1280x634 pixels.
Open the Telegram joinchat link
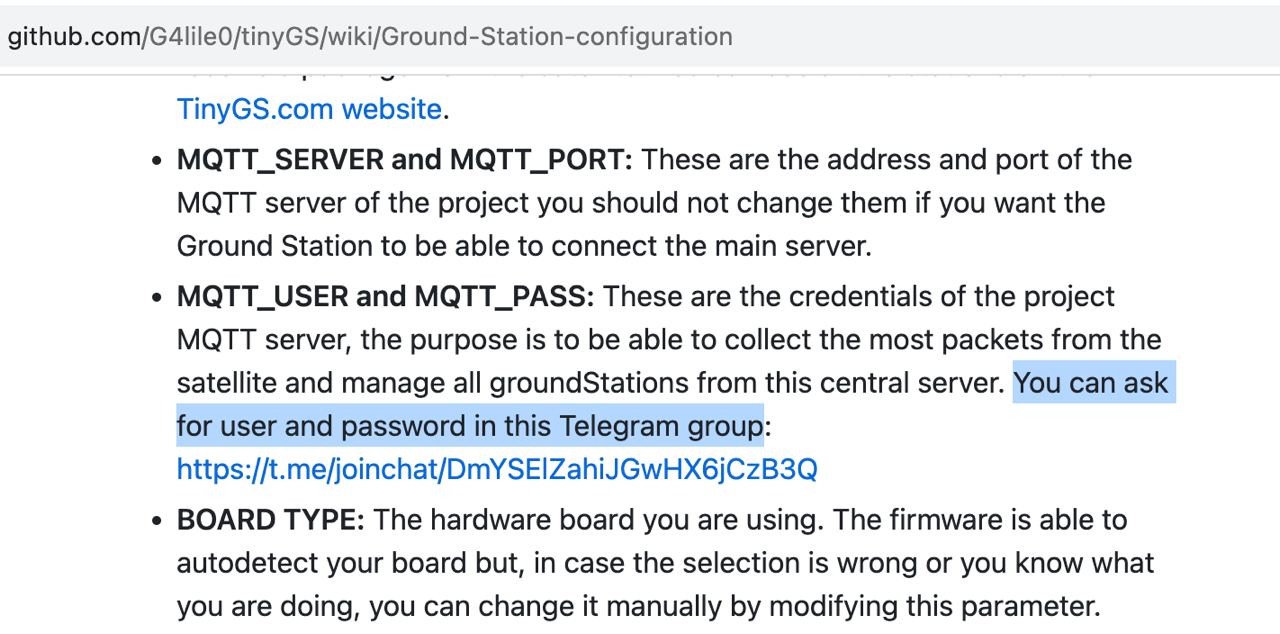[x=497, y=469]
